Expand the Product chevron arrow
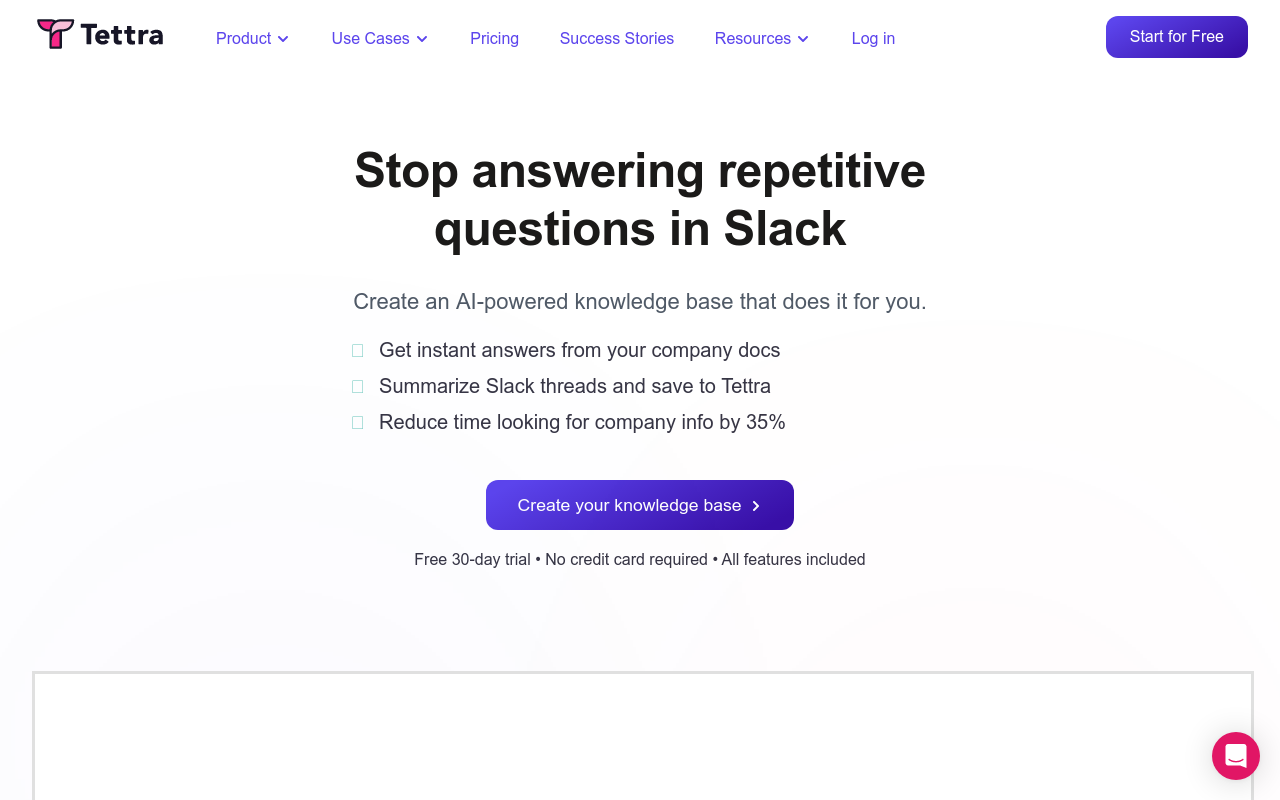Screen dimensions: 1280x800 (283, 39)
